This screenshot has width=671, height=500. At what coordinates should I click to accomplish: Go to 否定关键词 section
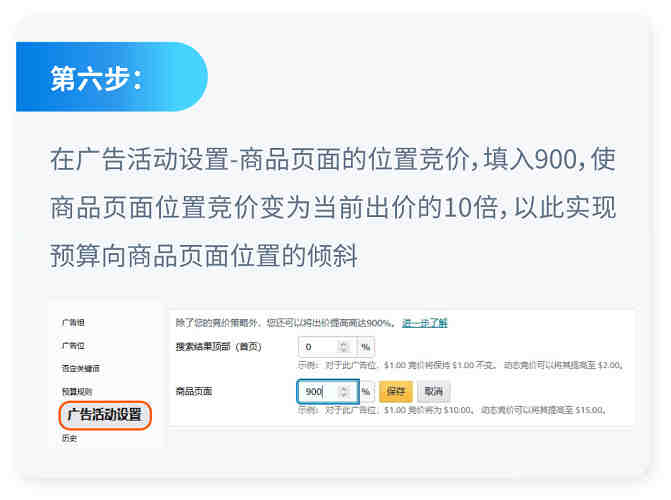(x=81, y=369)
